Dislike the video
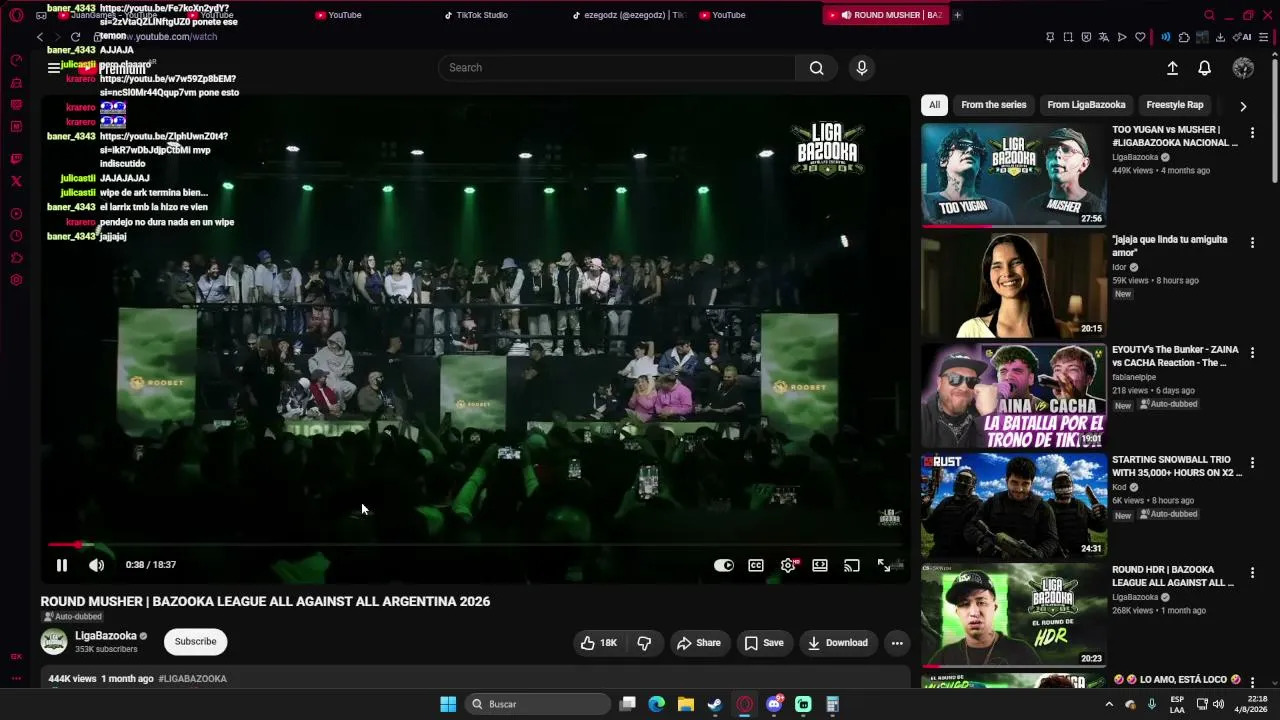 (644, 643)
